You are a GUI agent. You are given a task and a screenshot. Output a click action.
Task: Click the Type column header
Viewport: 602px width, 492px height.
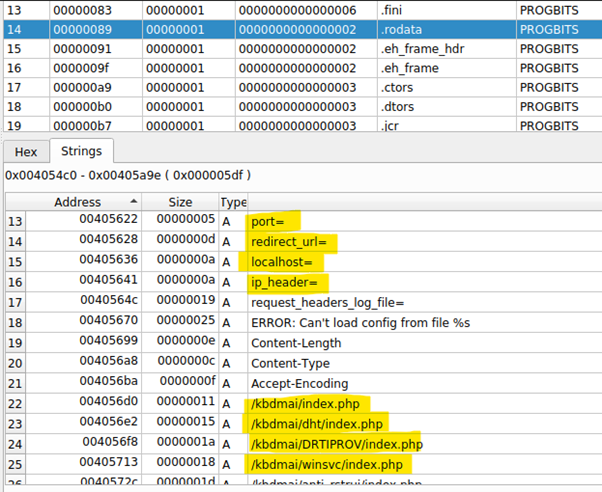pyautogui.click(x=232, y=201)
